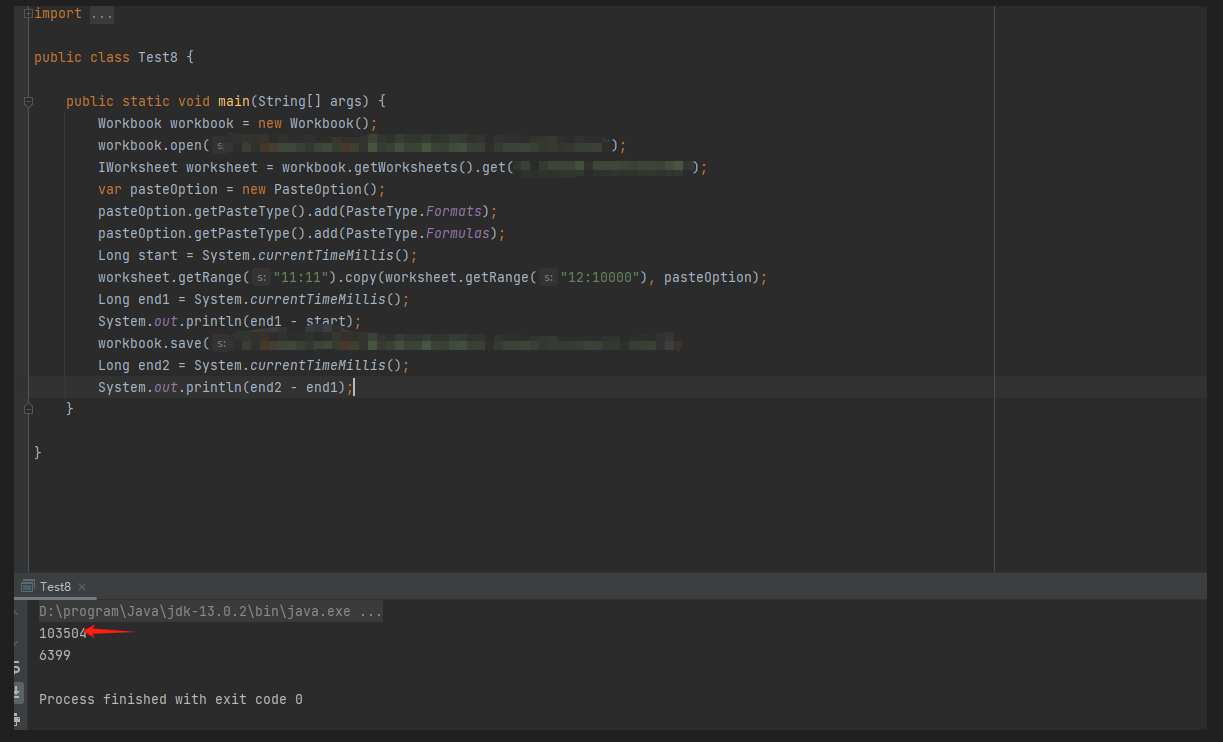Click the console output value 6399
Image resolution: width=1223 pixels, height=742 pixels.
[55, 655]
